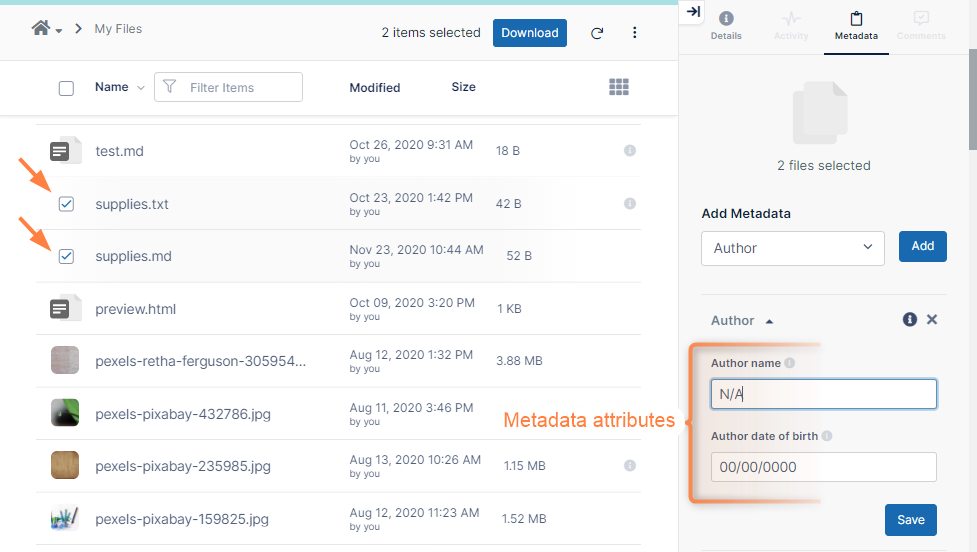Switch to the Details tab
Image resolution: width=977 pixels, height=552 pixels.
pos(726,25)
